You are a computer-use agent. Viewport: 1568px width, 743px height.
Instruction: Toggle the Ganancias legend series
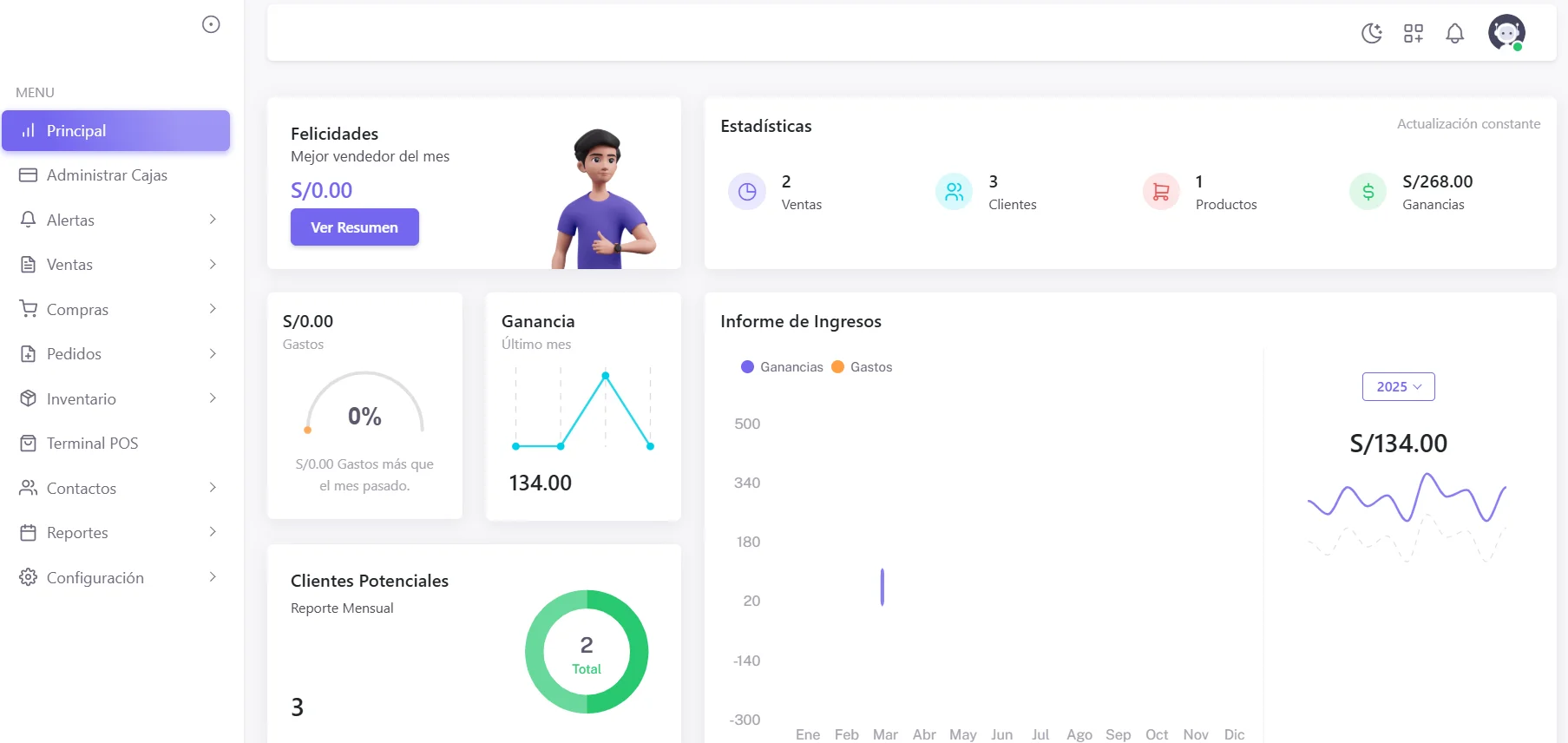point(783,367)
